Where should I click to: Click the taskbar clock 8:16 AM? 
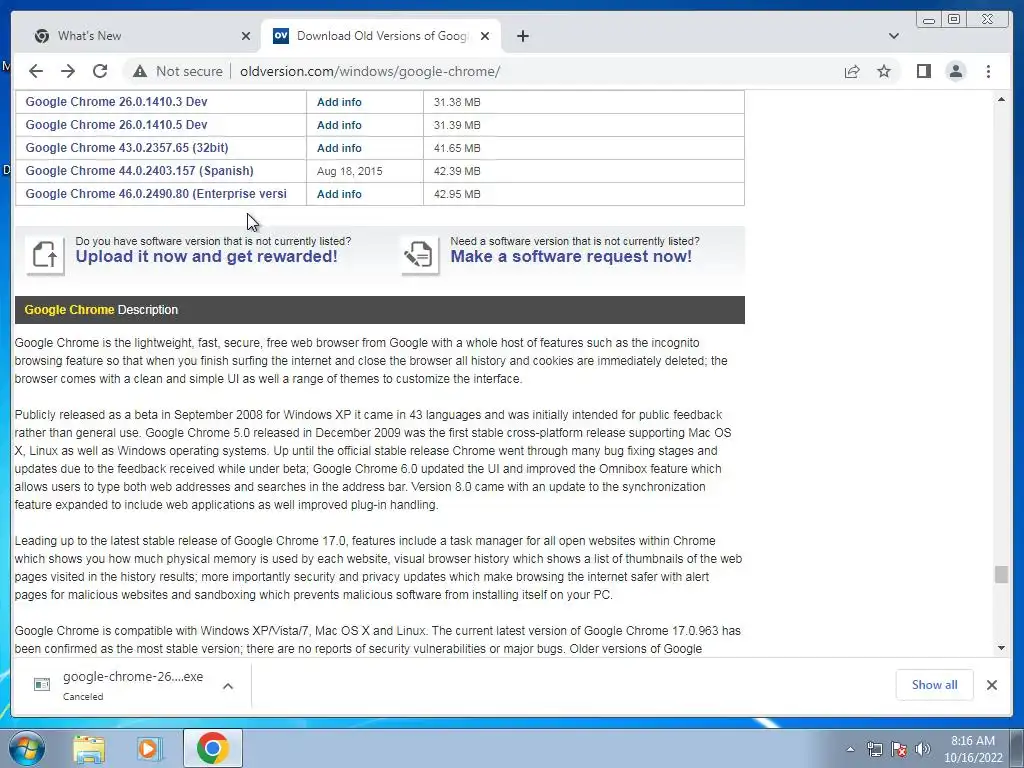tap(973, 749)
